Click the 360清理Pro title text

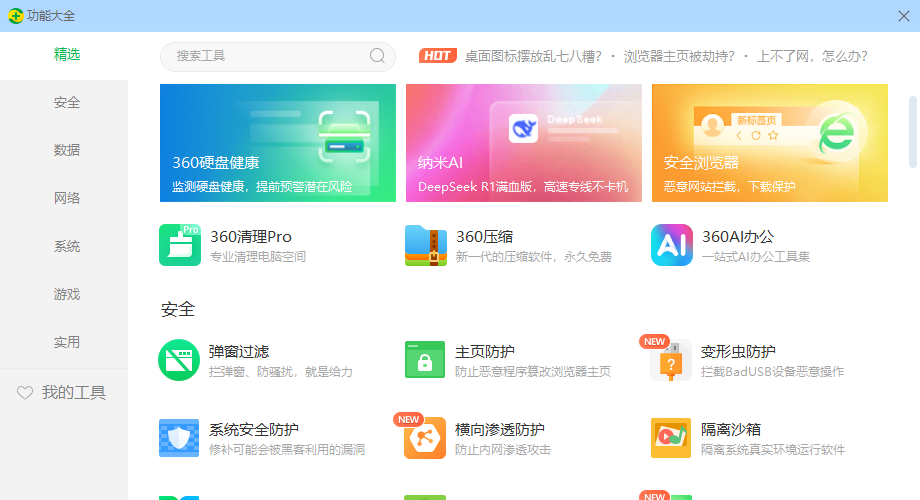251,237
